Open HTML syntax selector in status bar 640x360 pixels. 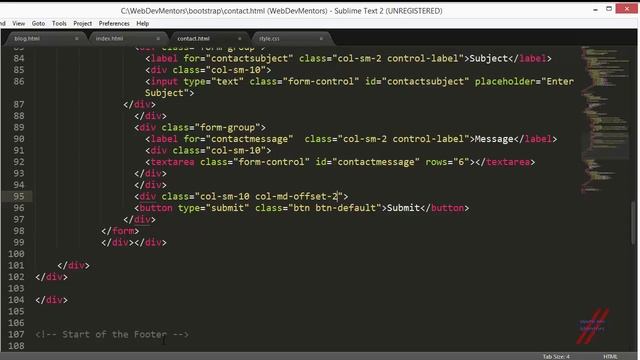(610, 356)
